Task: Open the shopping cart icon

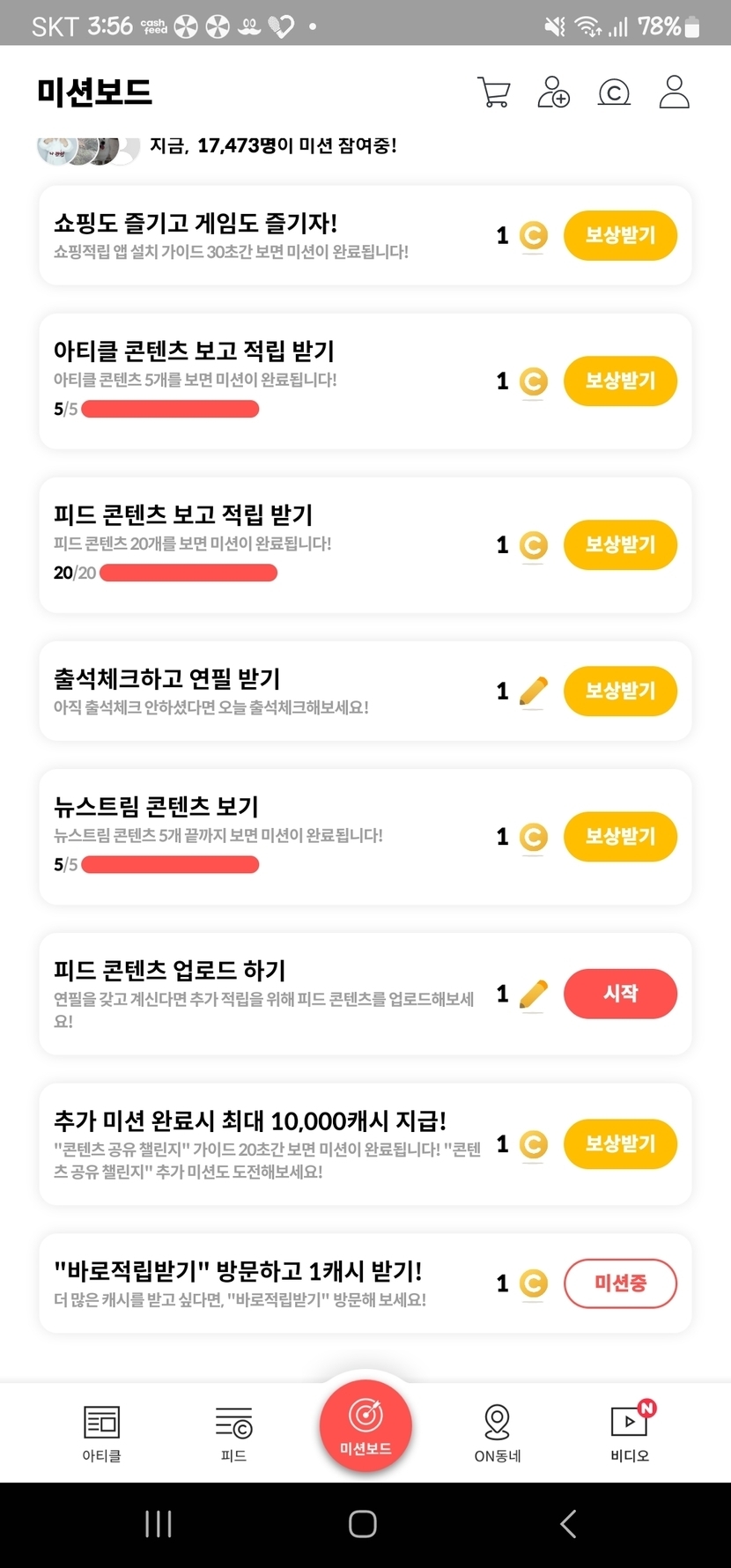Action: (x=494, y=92)
